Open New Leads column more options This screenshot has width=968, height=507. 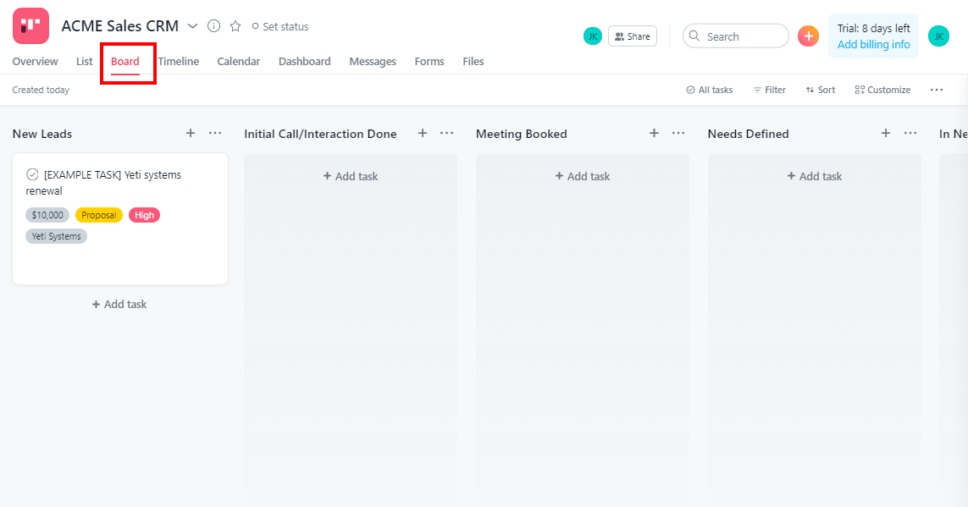tap(215, 133)
